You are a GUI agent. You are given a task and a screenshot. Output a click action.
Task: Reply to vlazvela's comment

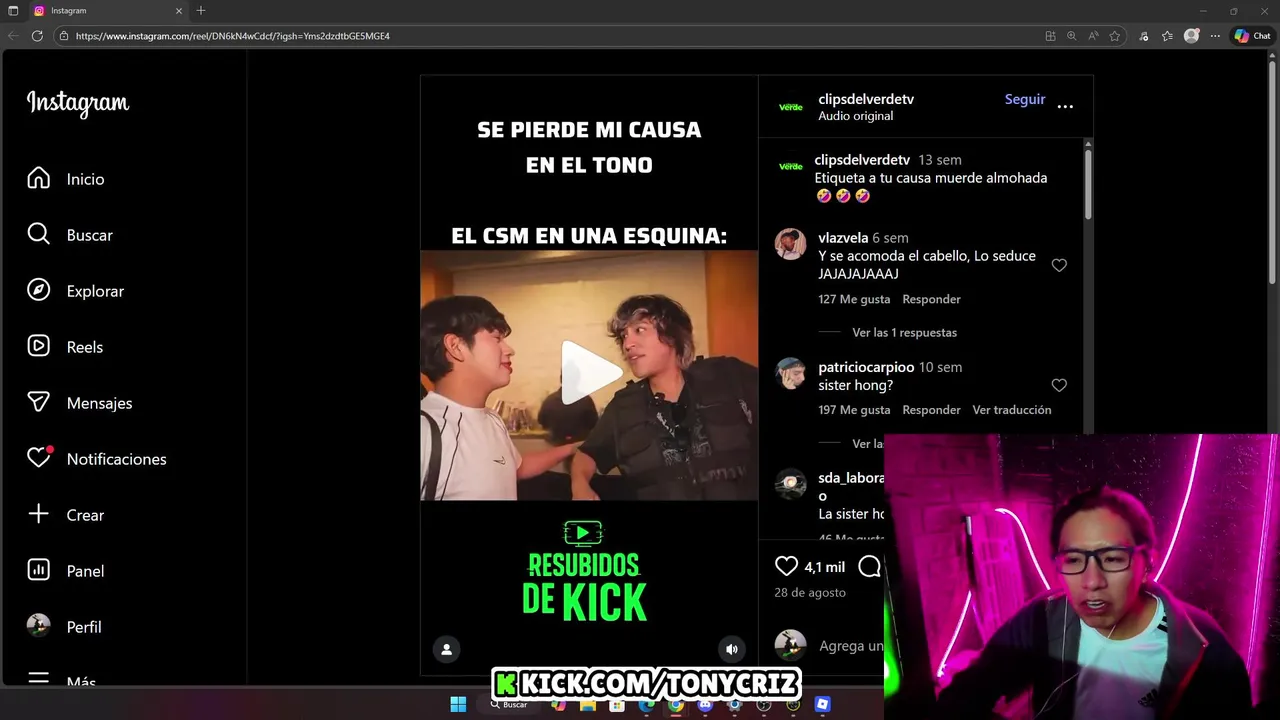point(931,299)
